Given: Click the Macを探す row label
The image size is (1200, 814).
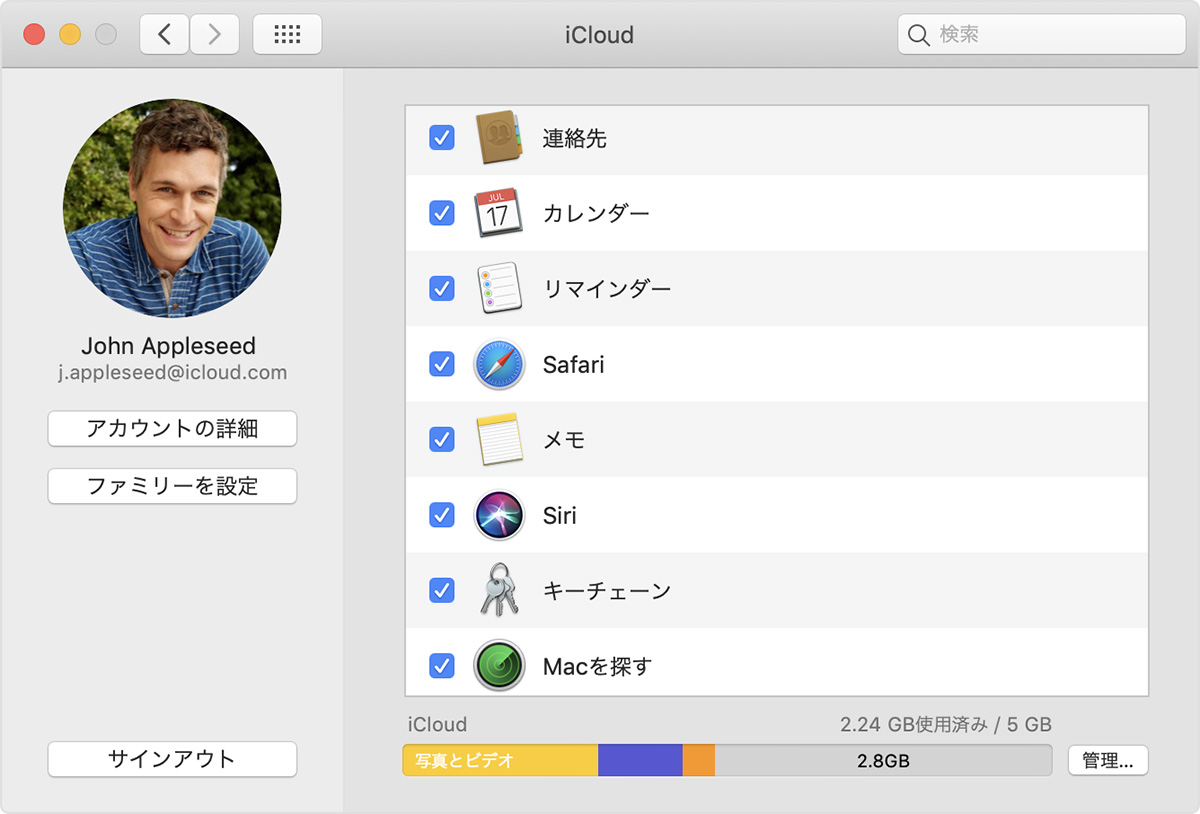Looking at the screenshot, I should (597, 665).
